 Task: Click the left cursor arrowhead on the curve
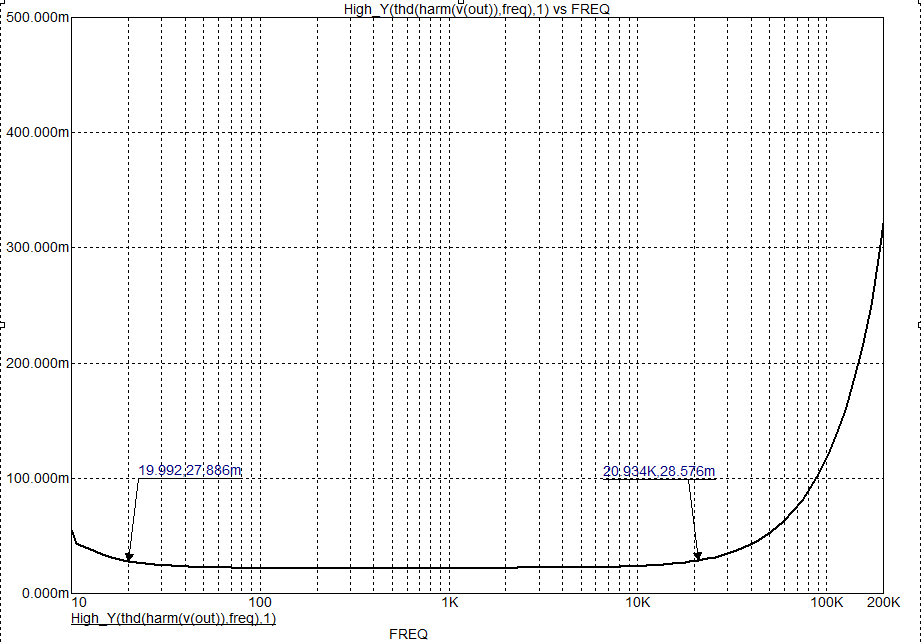(129, 557)
